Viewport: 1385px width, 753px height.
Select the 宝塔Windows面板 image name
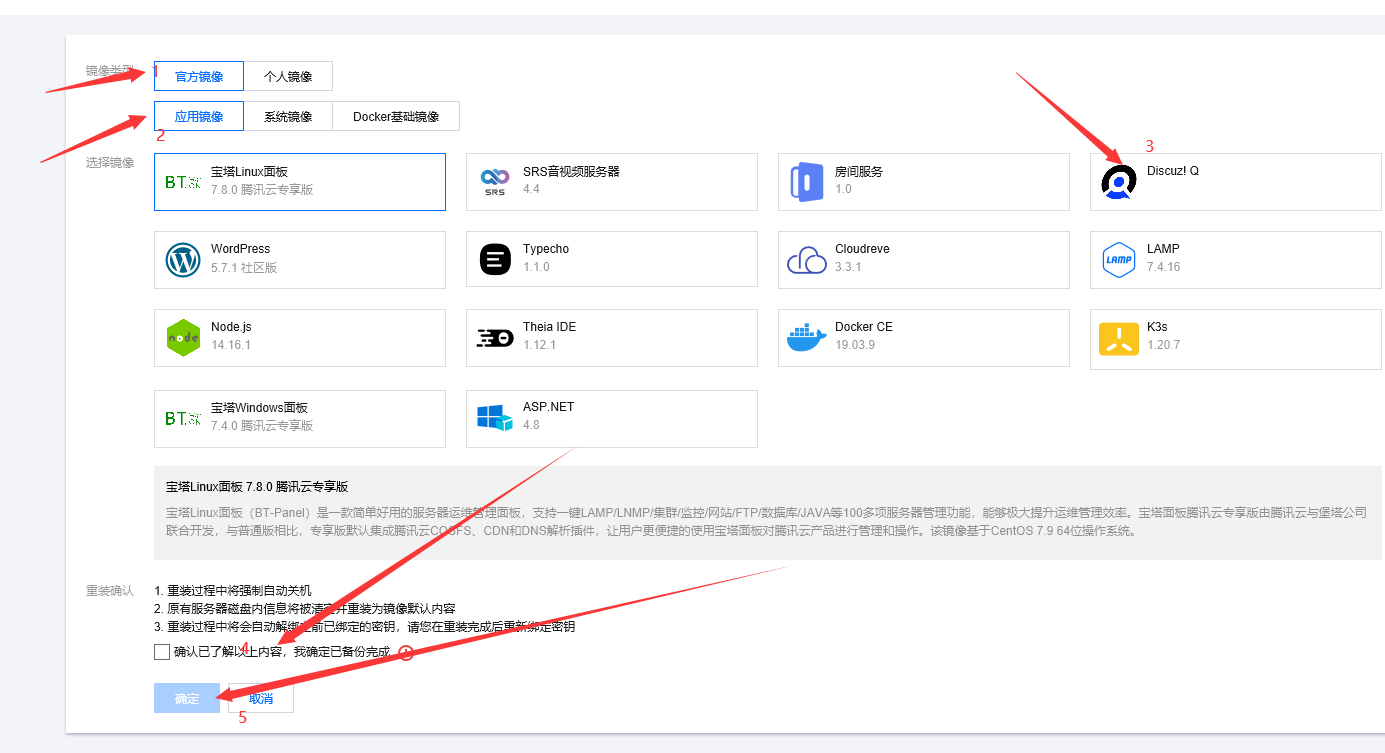(x=259, y=408)
